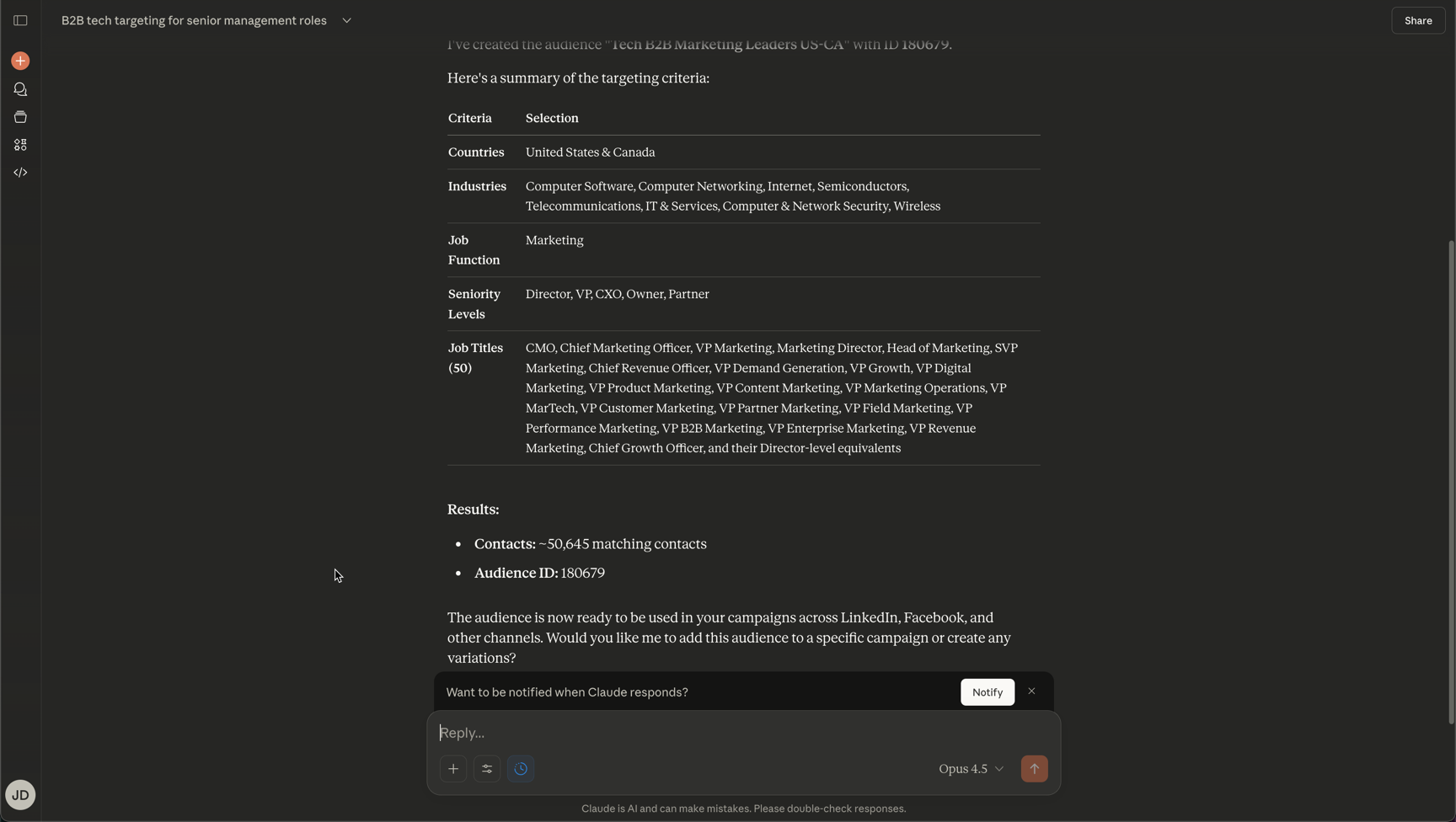The width and height of the screenshot is (1456, 822).
Task: Click the conversation vertical scrollbar
Action: click(x=1450, y=480)
